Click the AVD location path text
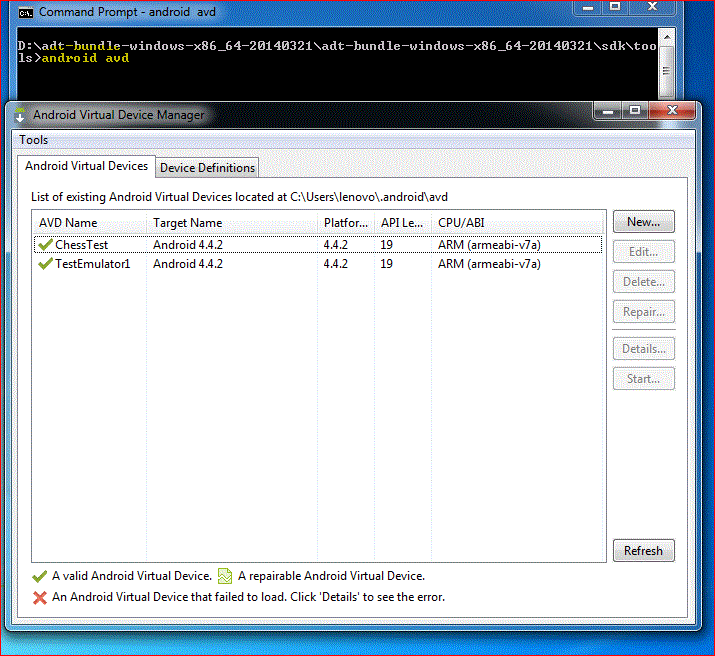The height and width of the screenshot is (656, 715). point(369,197)
